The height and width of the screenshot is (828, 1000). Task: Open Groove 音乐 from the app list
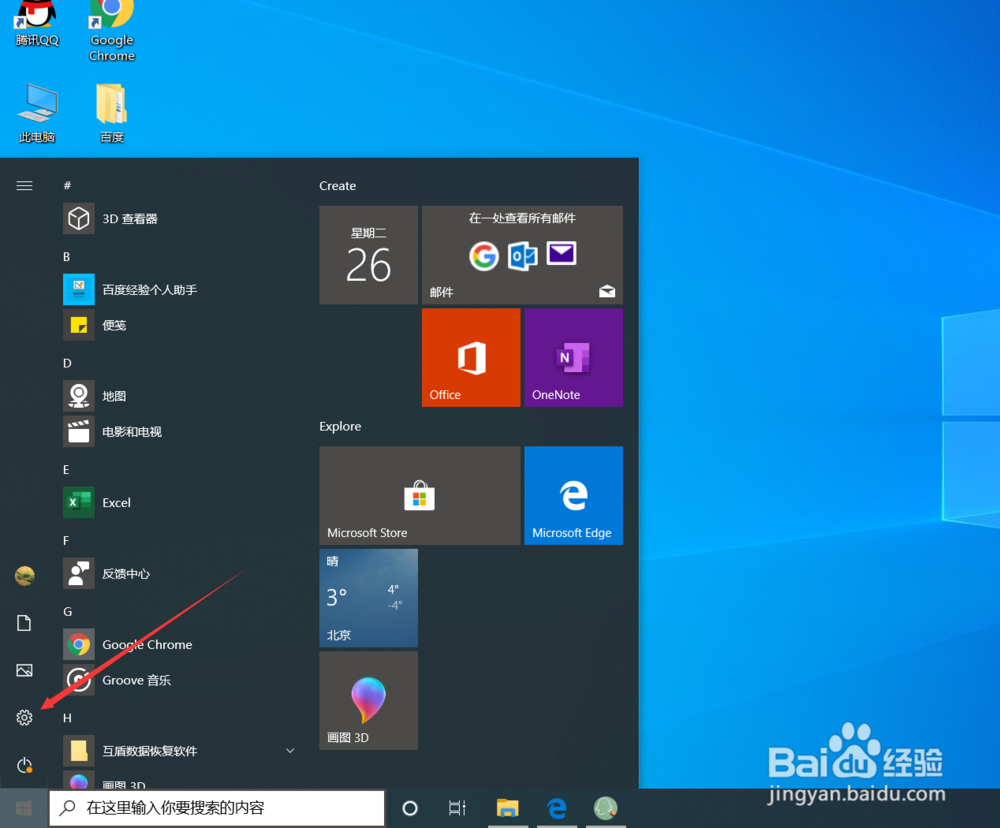click(x=135, y=680)
